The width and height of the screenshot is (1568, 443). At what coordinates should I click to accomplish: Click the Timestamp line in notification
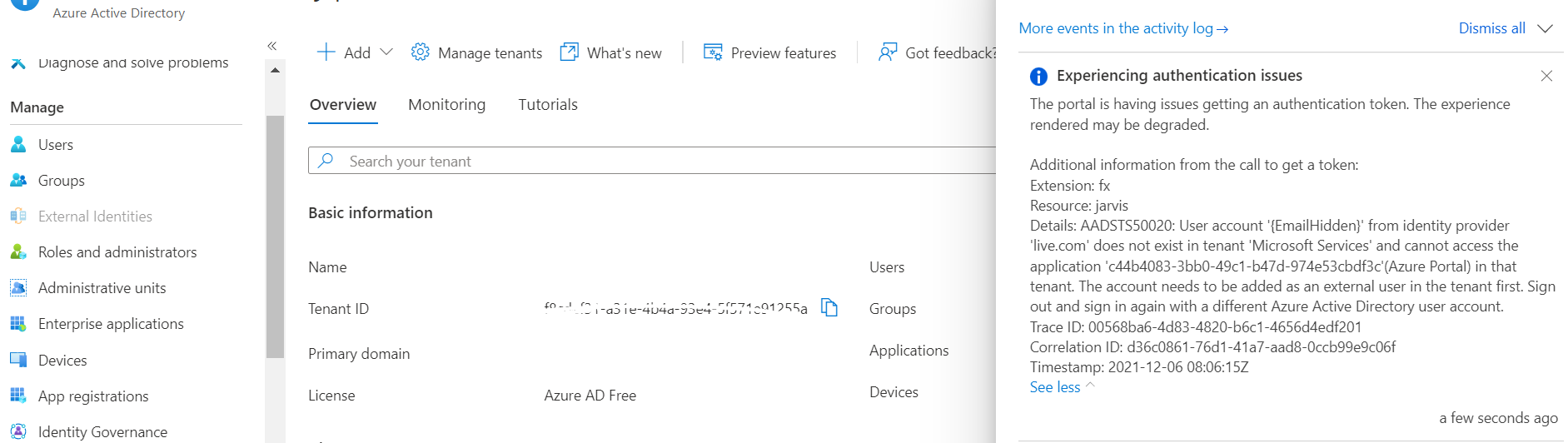[1139, 367]
